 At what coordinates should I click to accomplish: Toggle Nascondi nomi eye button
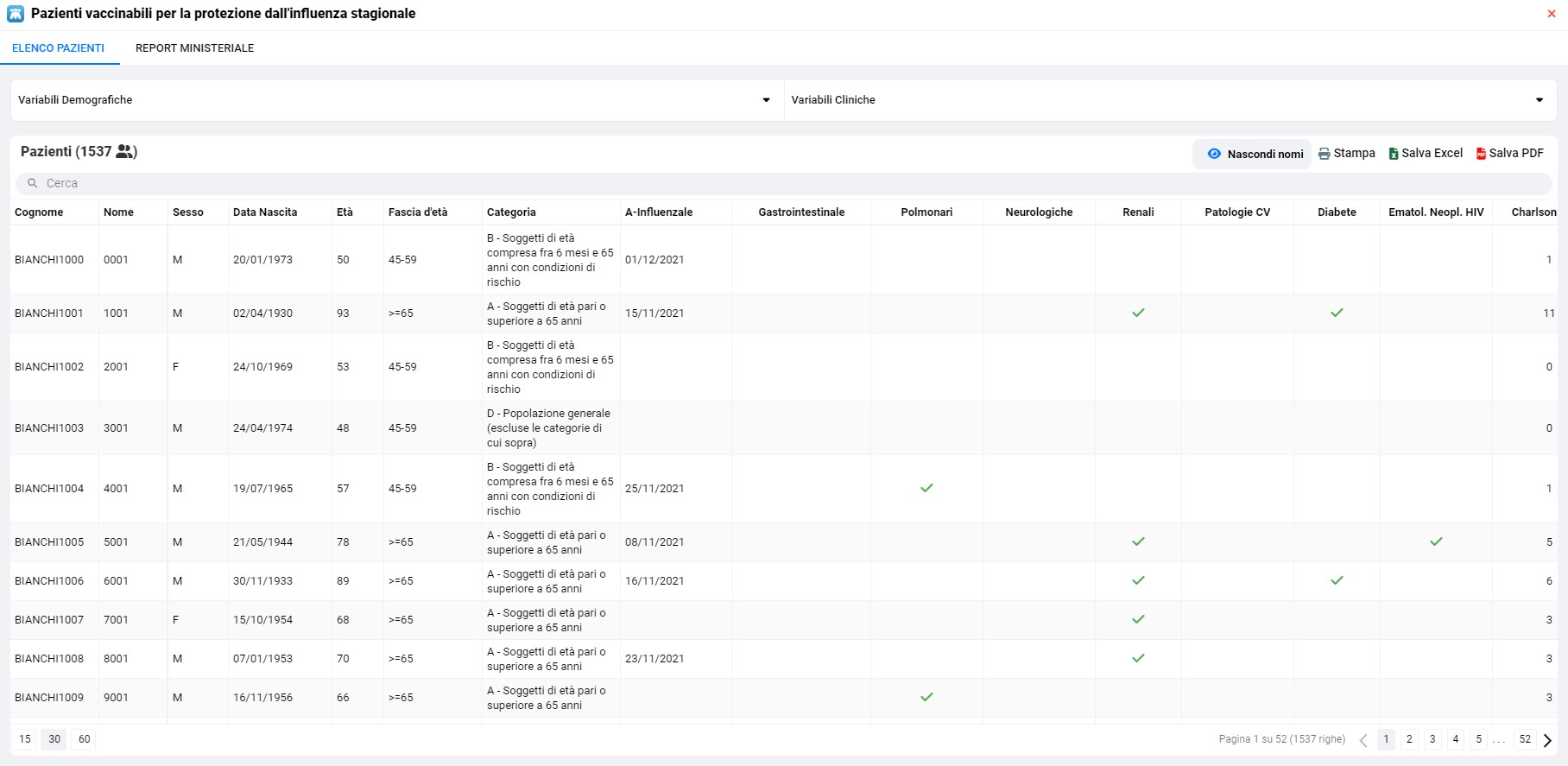coord(1253,154)
